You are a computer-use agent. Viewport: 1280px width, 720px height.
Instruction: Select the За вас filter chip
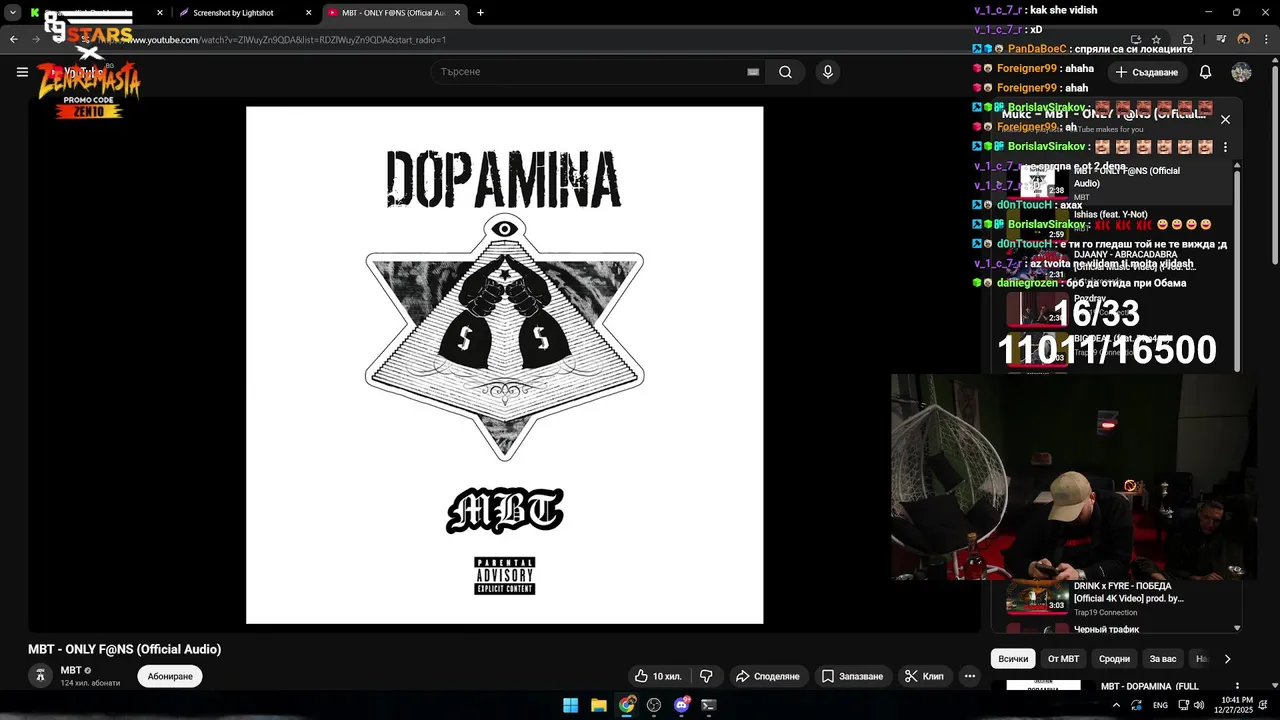pos(1163,659)
